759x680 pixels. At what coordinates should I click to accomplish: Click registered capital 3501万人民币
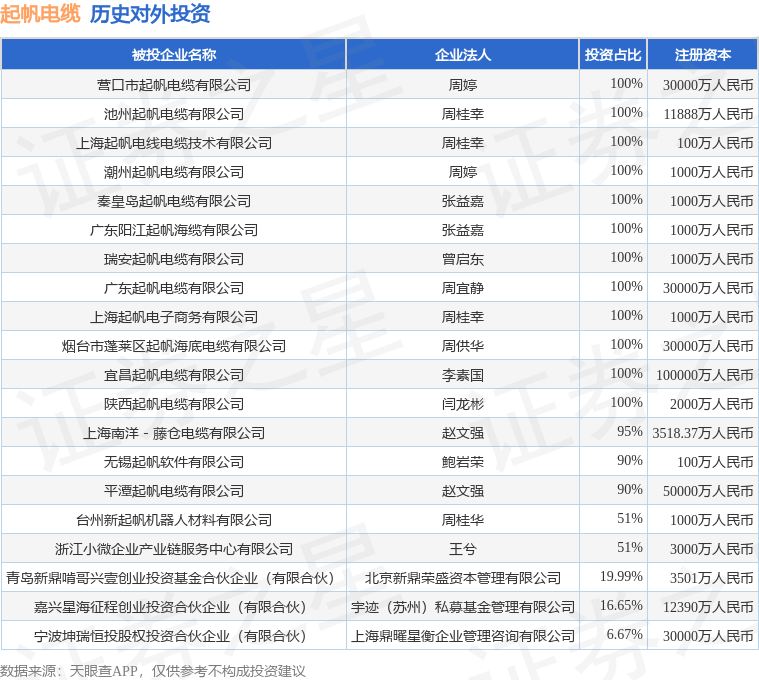tap(712, 578)
